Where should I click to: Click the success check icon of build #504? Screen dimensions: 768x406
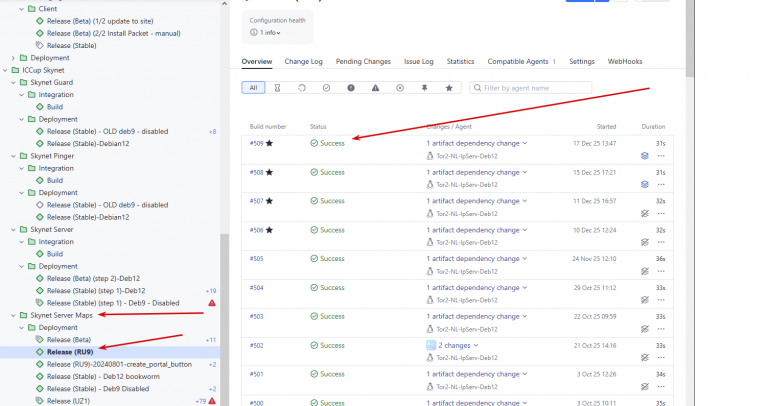click(314, 287)
